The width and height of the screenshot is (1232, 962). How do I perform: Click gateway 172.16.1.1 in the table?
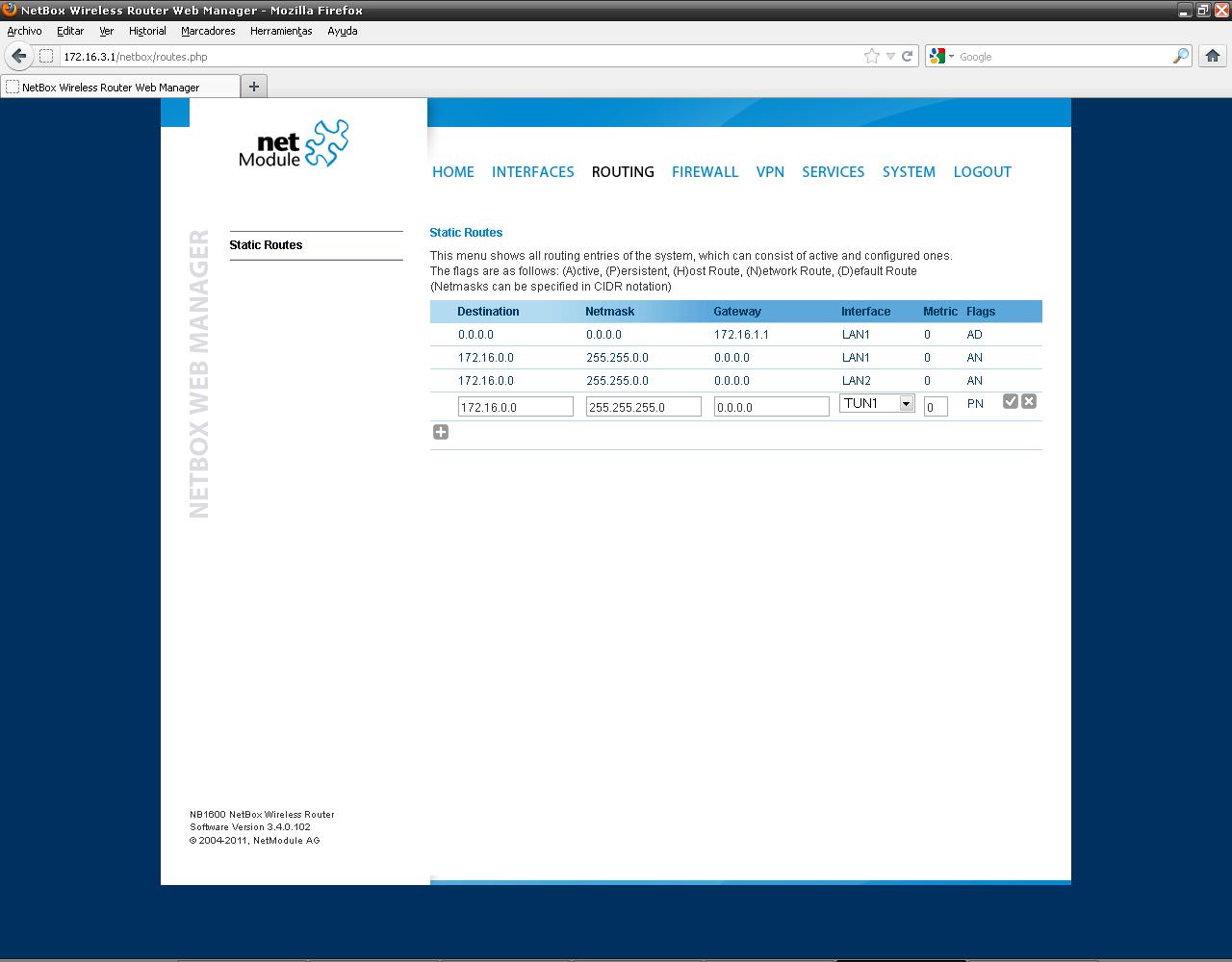coord(741,335)
